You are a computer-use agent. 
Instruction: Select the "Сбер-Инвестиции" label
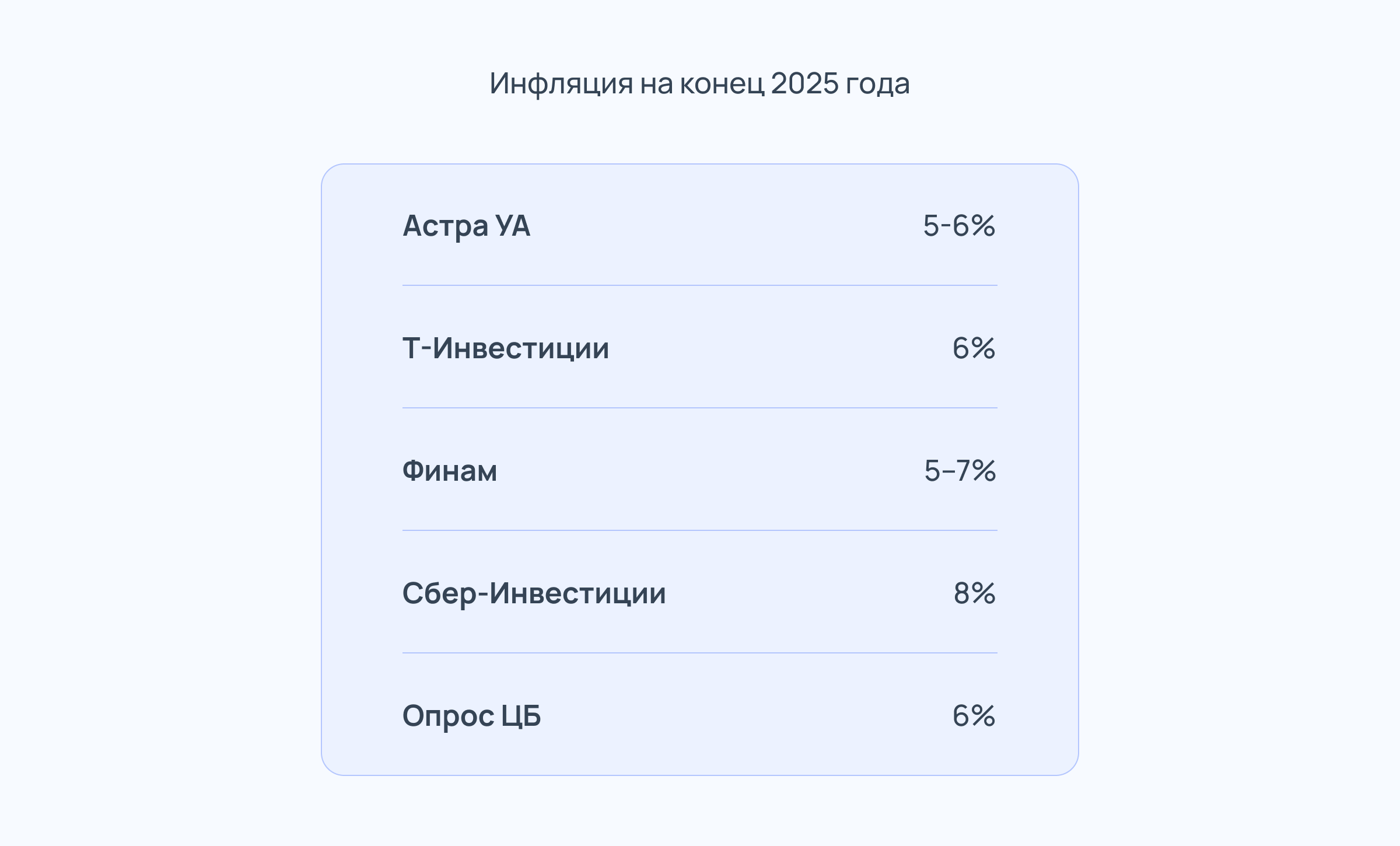click(x=534, y=593)
